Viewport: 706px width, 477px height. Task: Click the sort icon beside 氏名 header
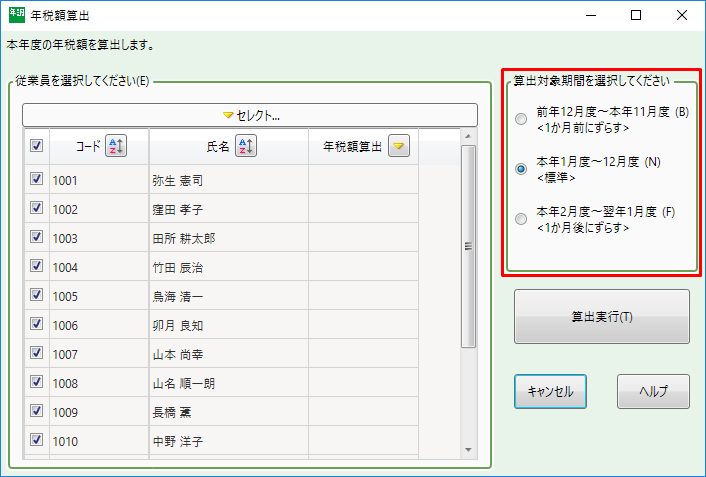point(246,146)
